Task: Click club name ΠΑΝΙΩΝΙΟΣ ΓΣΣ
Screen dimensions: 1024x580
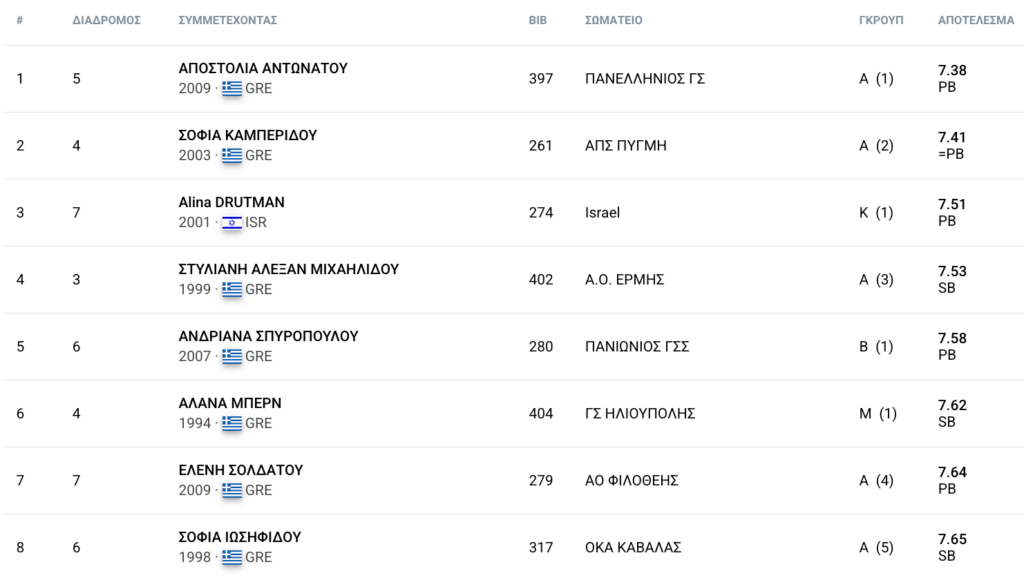Action: 636,347
